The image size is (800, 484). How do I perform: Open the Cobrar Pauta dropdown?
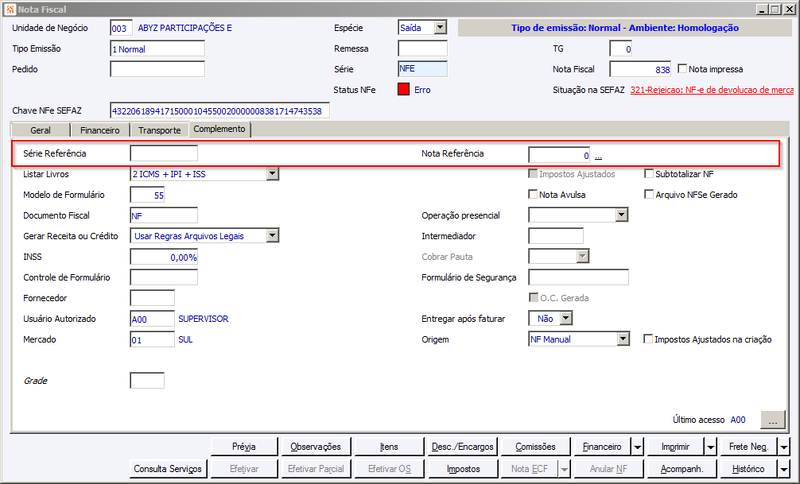[x=582, y=256]
